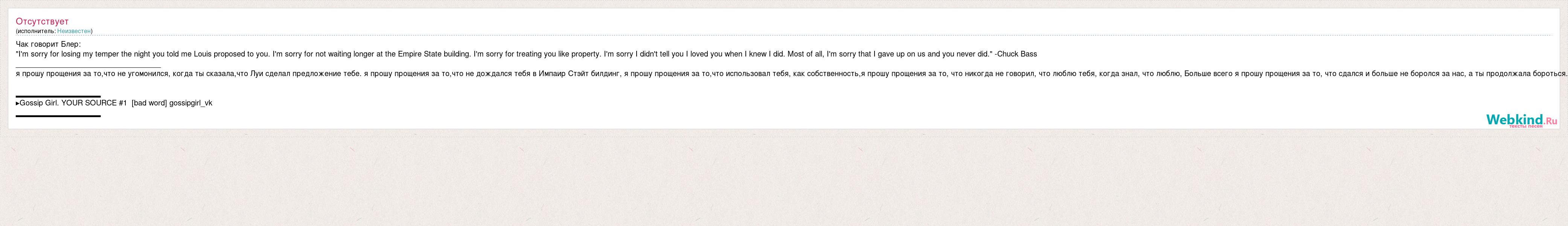Open the Неизвестен performer link
This screenshot has height=226, width=1568.
point(74,31)
